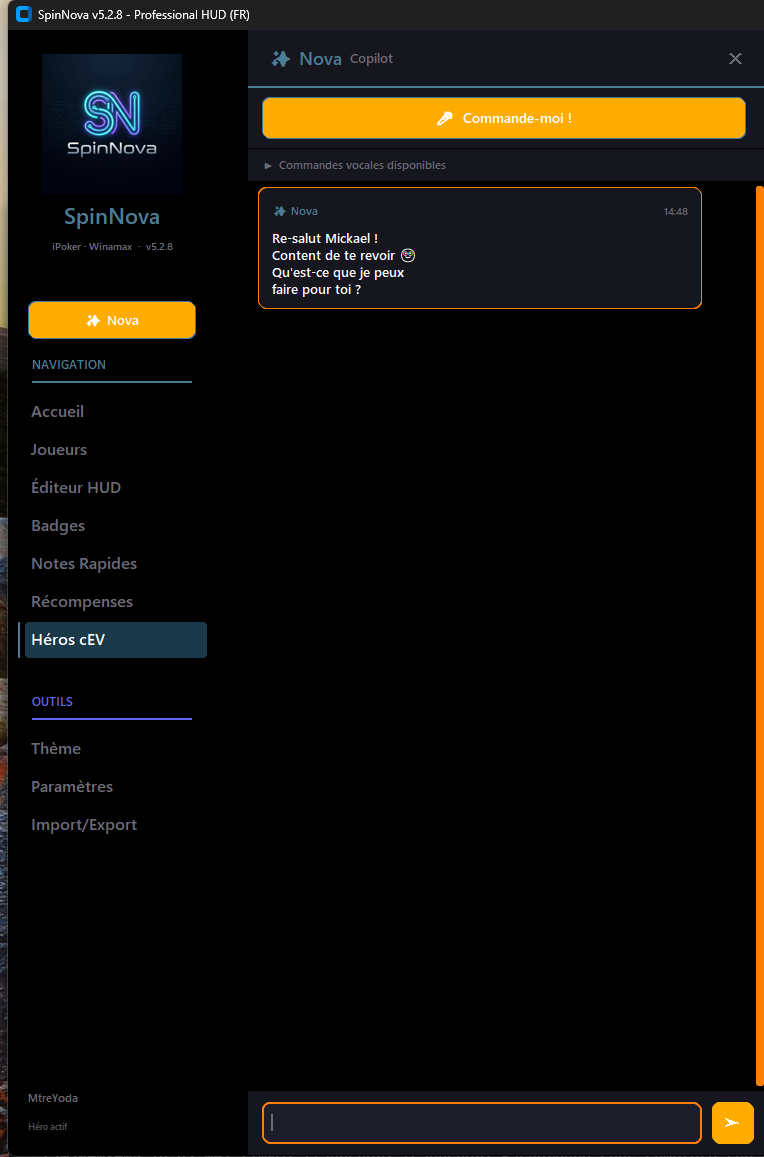This screenshot has height=1157, width=764.
Task: Click the iPoker · Winamax version line
Action: tap(111, 246)
